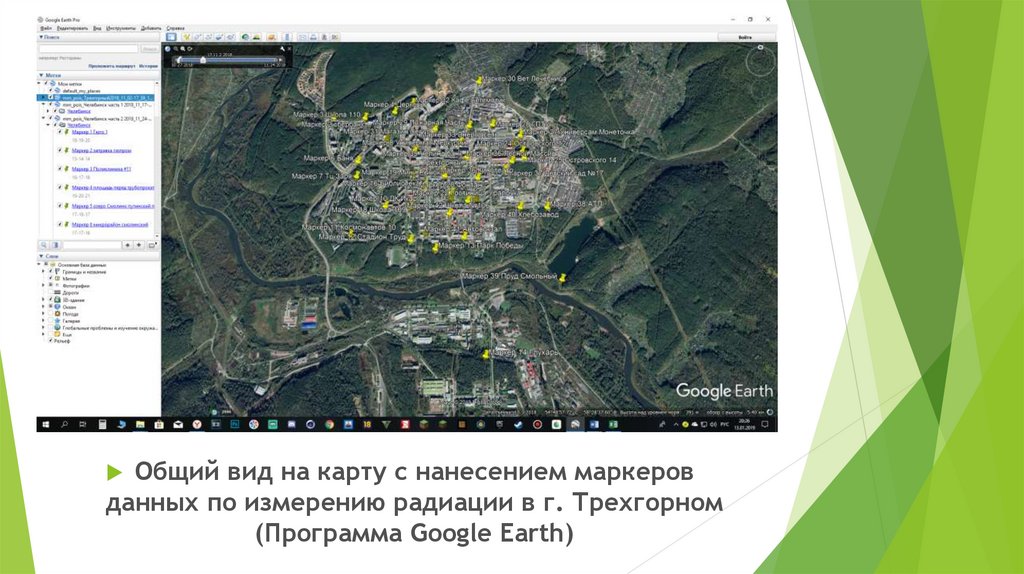Screen dimensions: 1024x574
Task: Click the yellow pin for Маркер 14 Сухарь
Action: coord(486,353)
